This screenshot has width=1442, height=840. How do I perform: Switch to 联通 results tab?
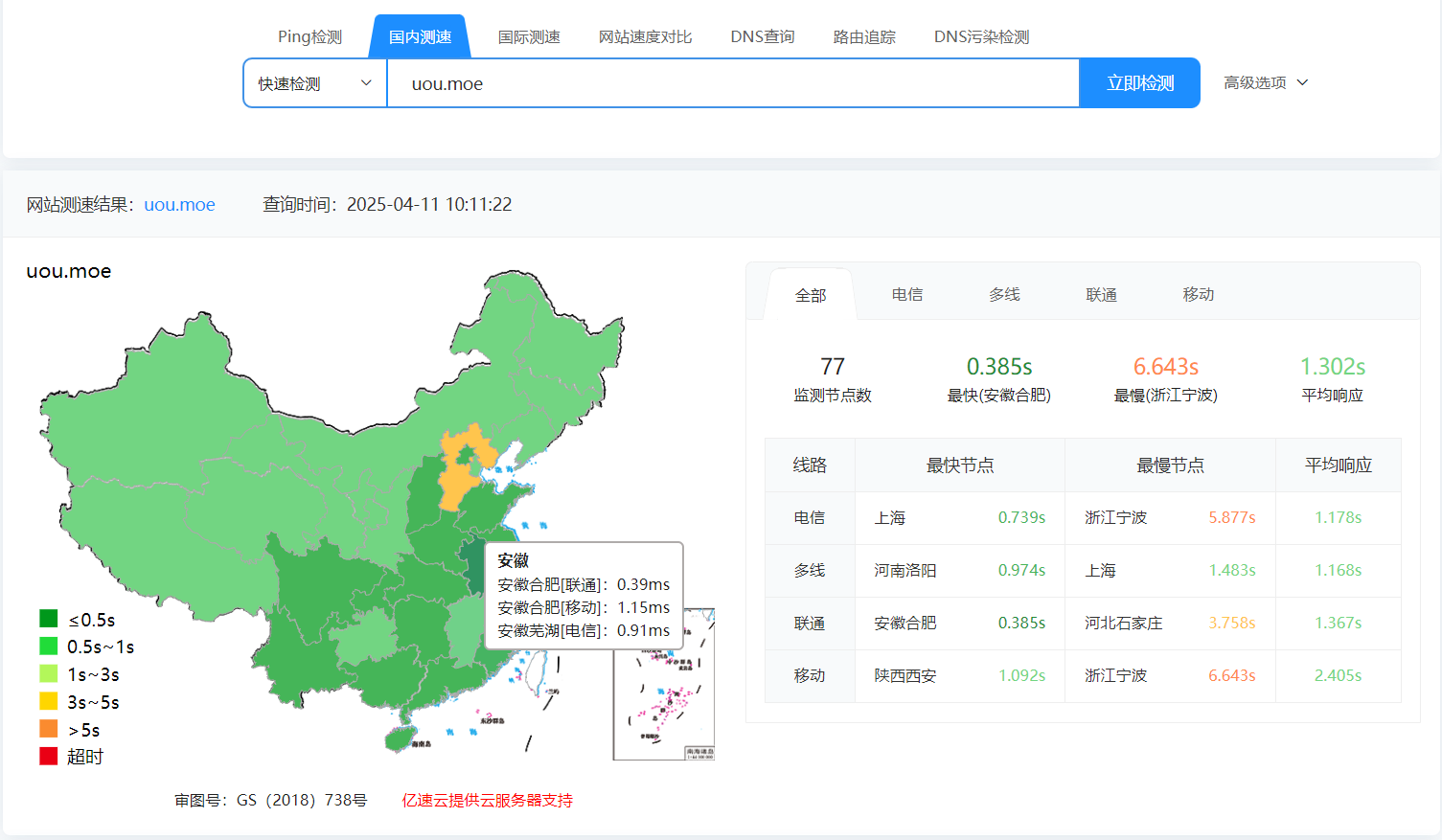coord(1101,294)
